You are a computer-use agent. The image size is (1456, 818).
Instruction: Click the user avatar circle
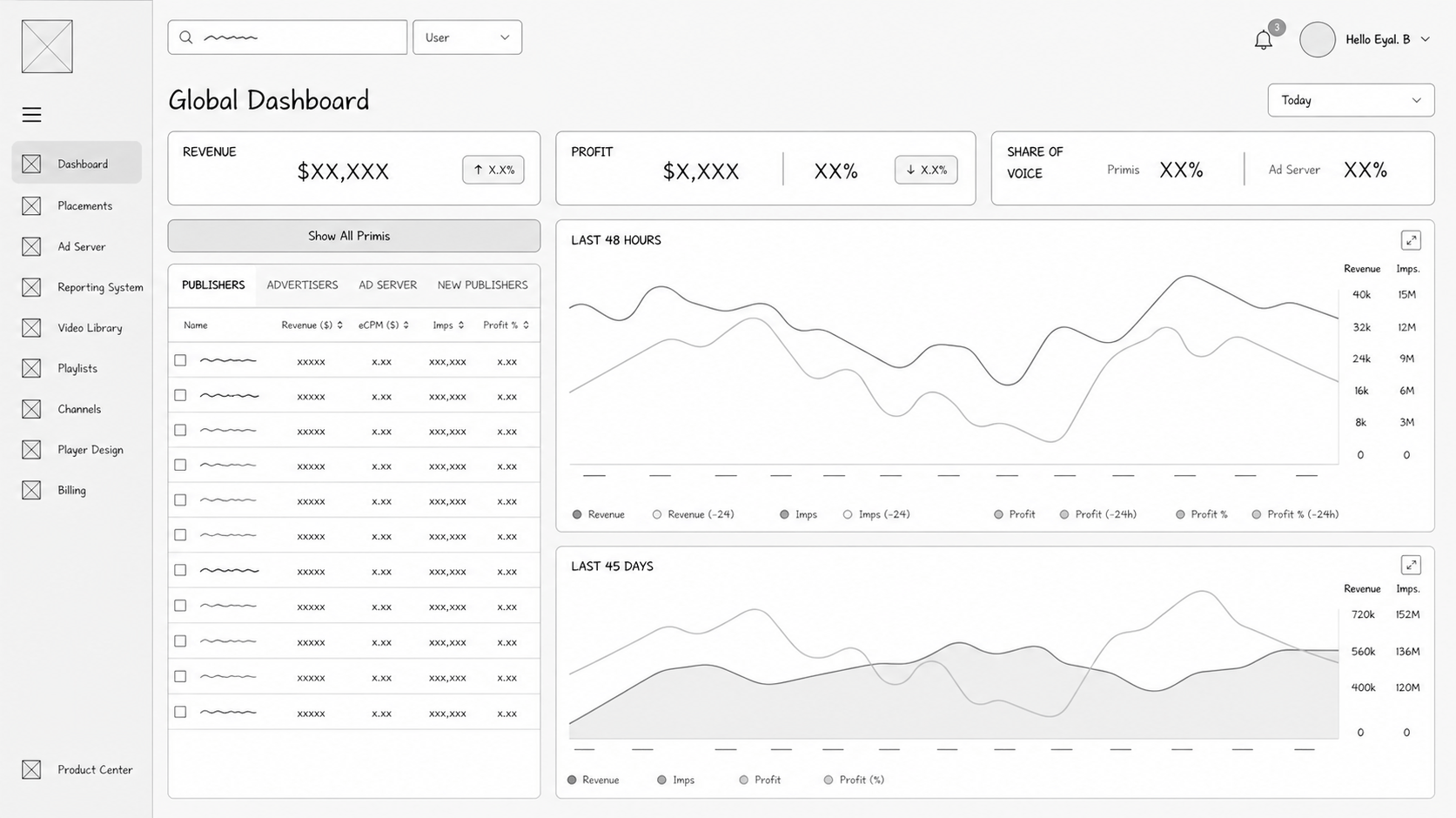pyautogui.click(x=1317, y=40)
